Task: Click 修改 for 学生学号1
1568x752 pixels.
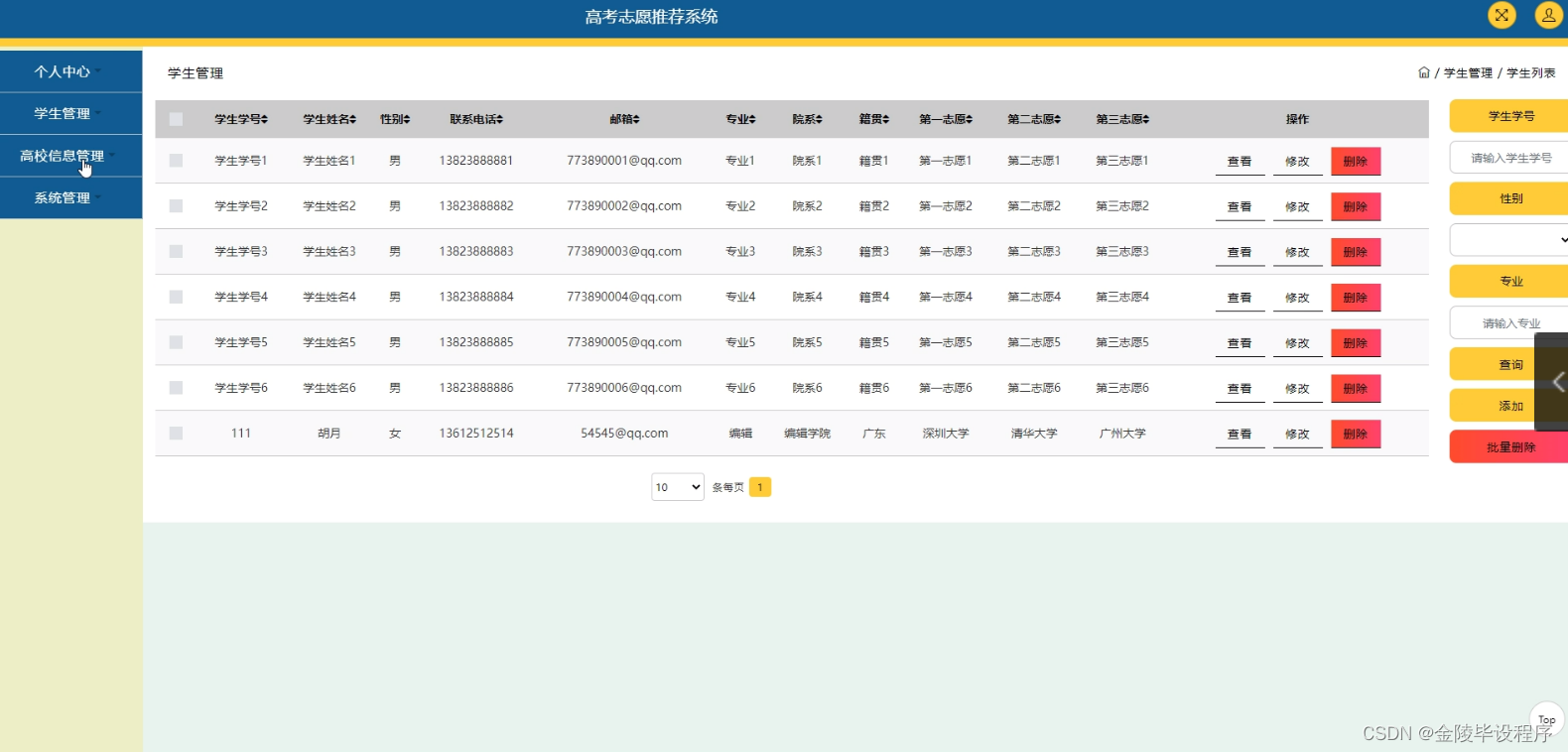Action: pyautogui.click(x=1297, y=161)
